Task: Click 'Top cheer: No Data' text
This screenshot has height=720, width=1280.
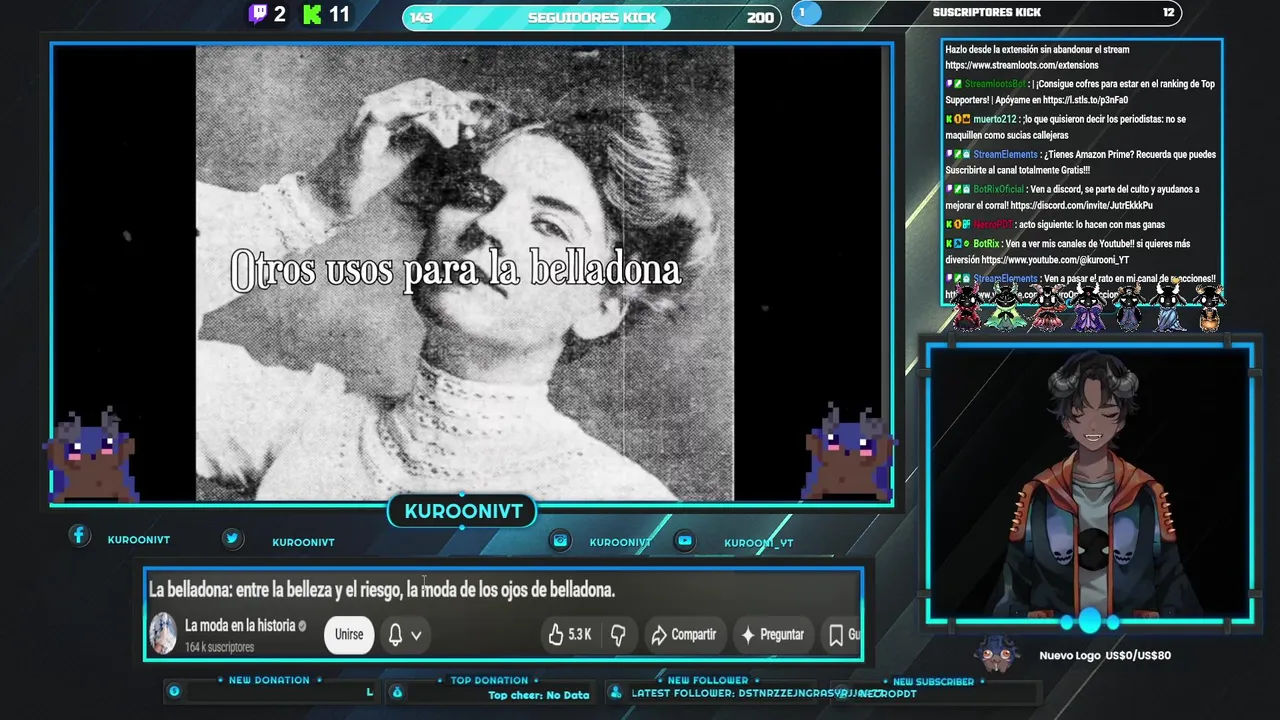Action: (x=538, y=695)
